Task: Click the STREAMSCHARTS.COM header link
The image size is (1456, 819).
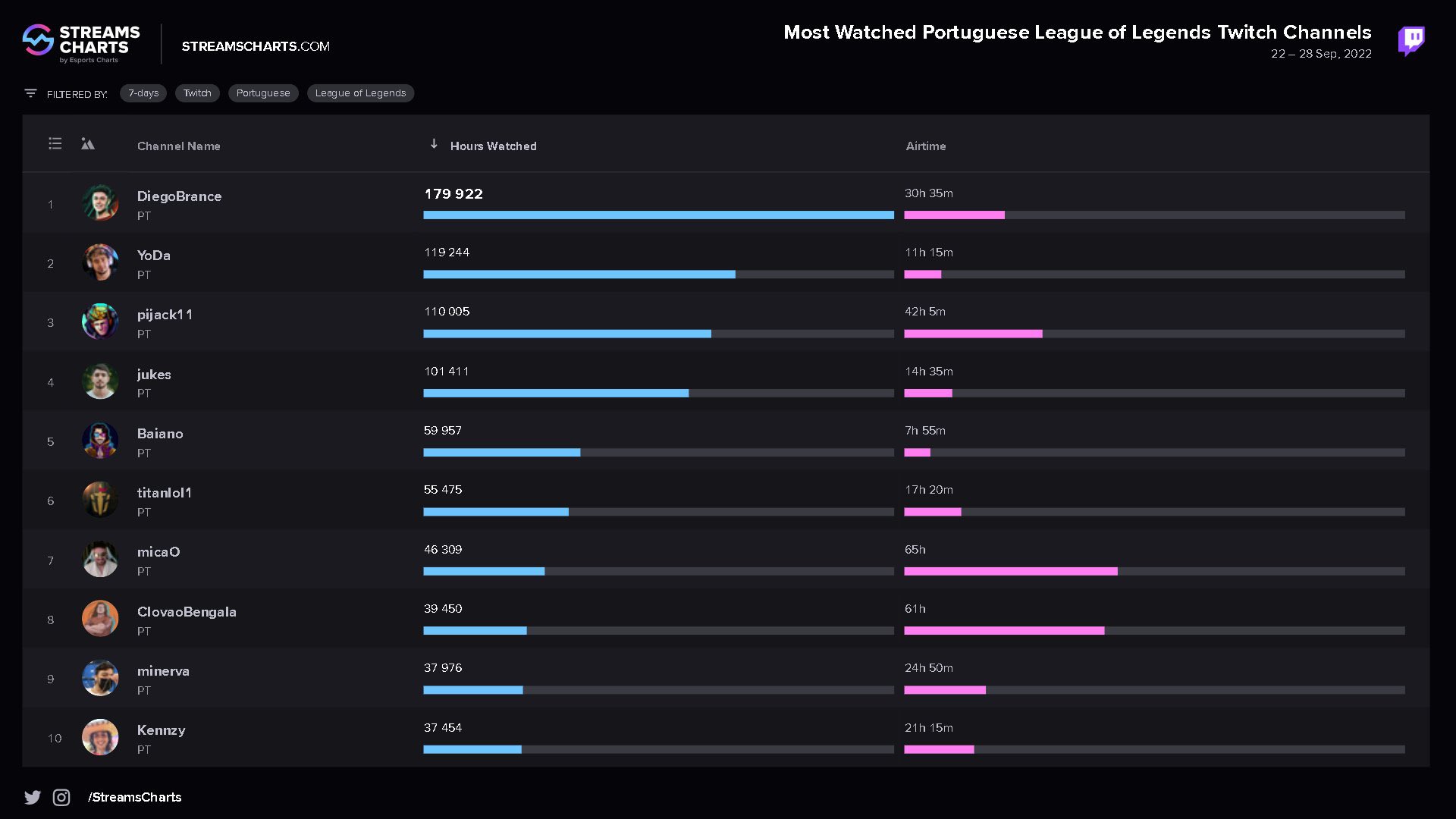Action: point(253,46)
